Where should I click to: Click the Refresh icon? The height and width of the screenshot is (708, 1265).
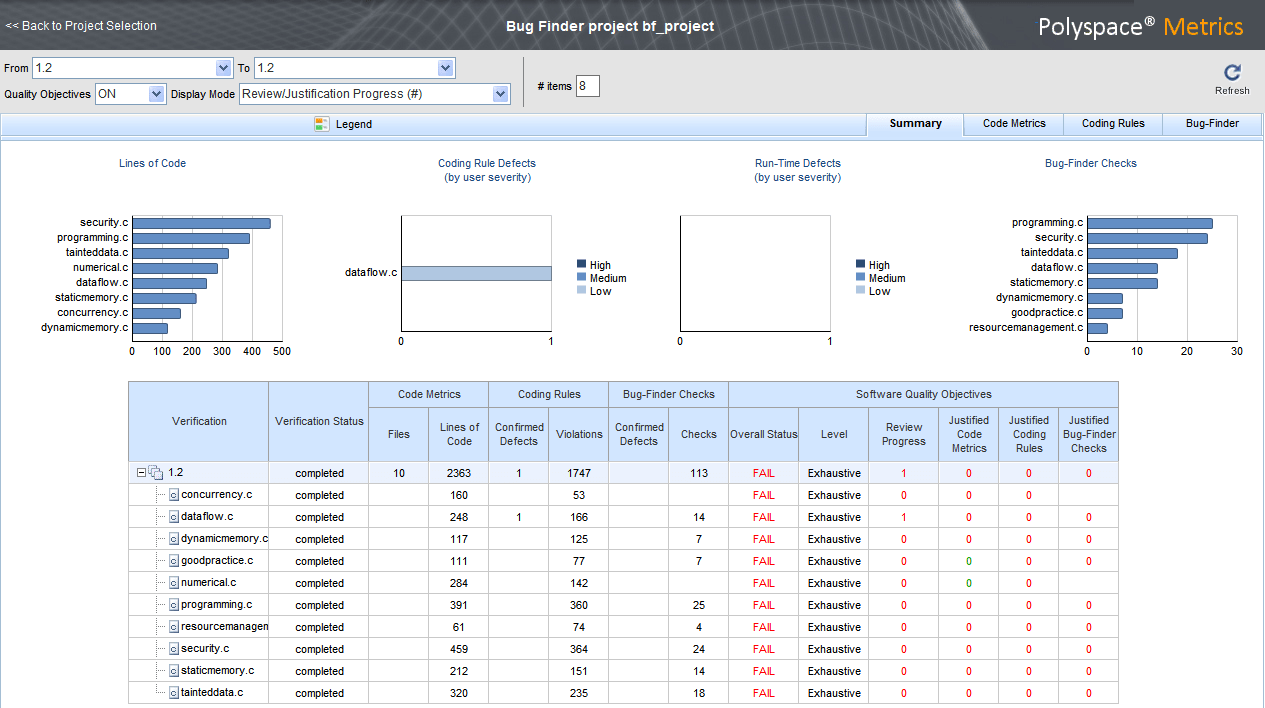click(x=1232, y=72)
